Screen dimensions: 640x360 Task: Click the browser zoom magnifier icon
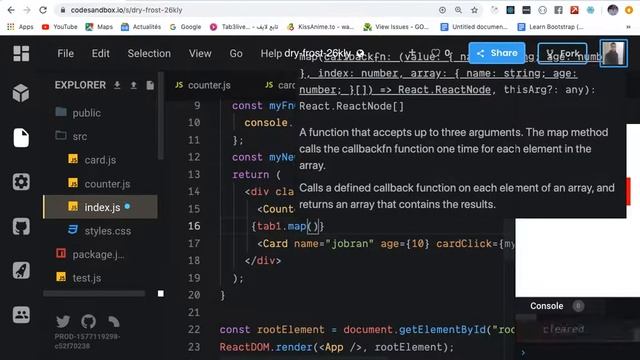[x=458, y=10]
